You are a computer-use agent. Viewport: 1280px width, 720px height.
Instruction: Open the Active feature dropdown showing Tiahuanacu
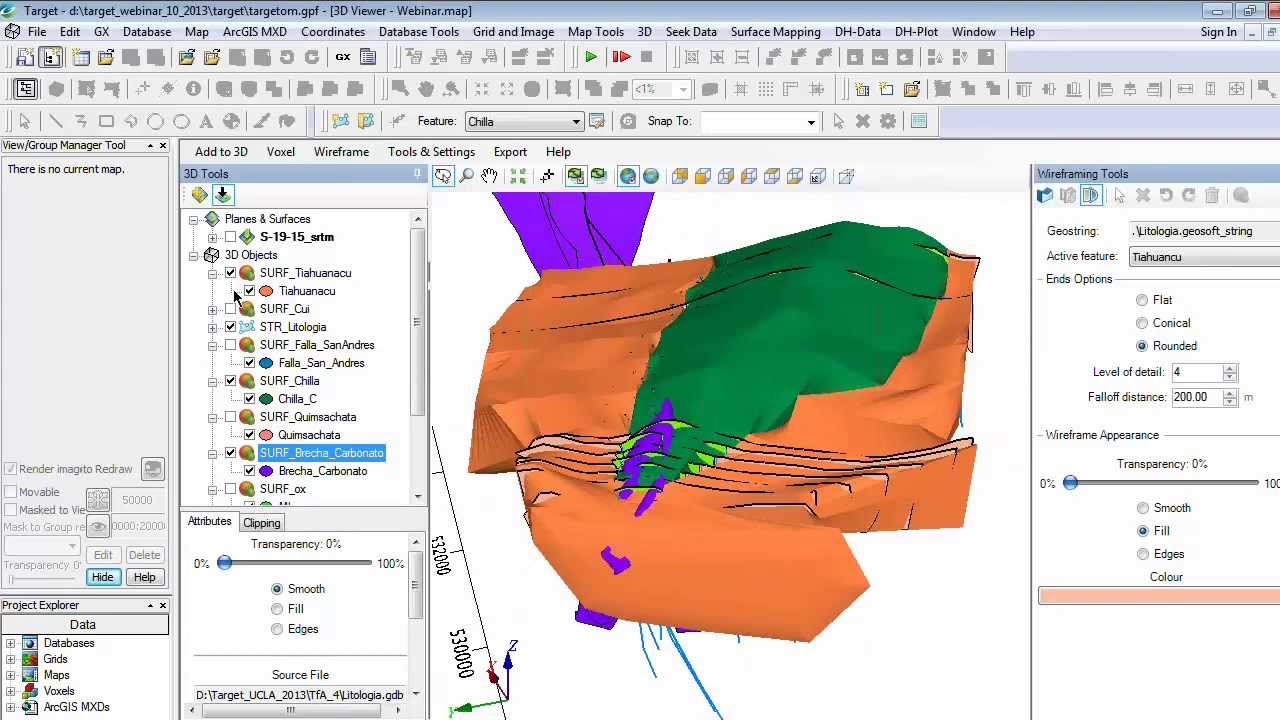(1205, 257)
